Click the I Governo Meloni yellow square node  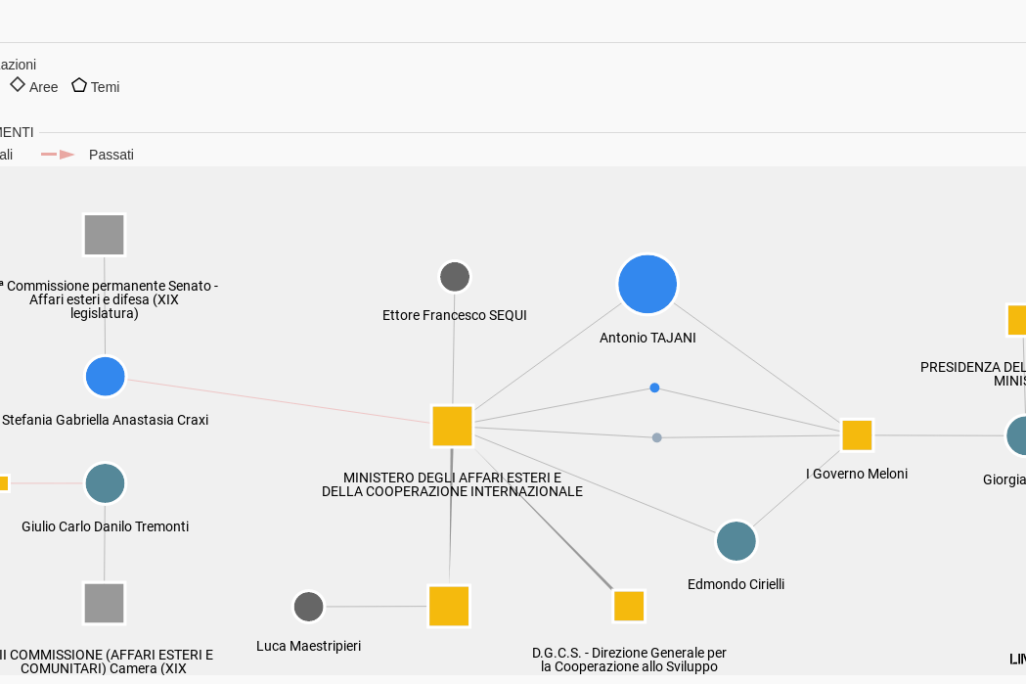pyautogui.click(x=857, y=435)
